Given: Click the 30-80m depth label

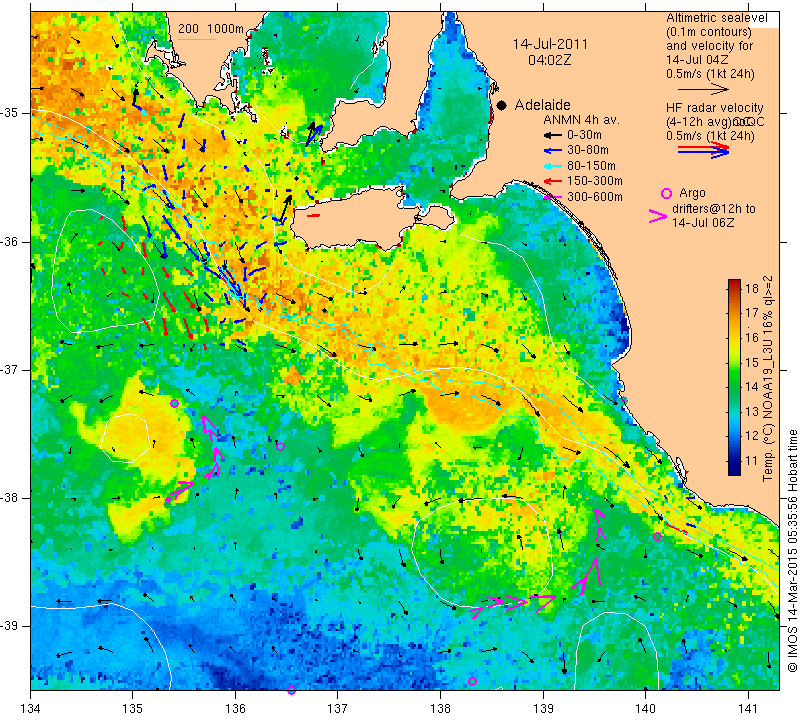Looking at the screenshot, I should point(587,151).
